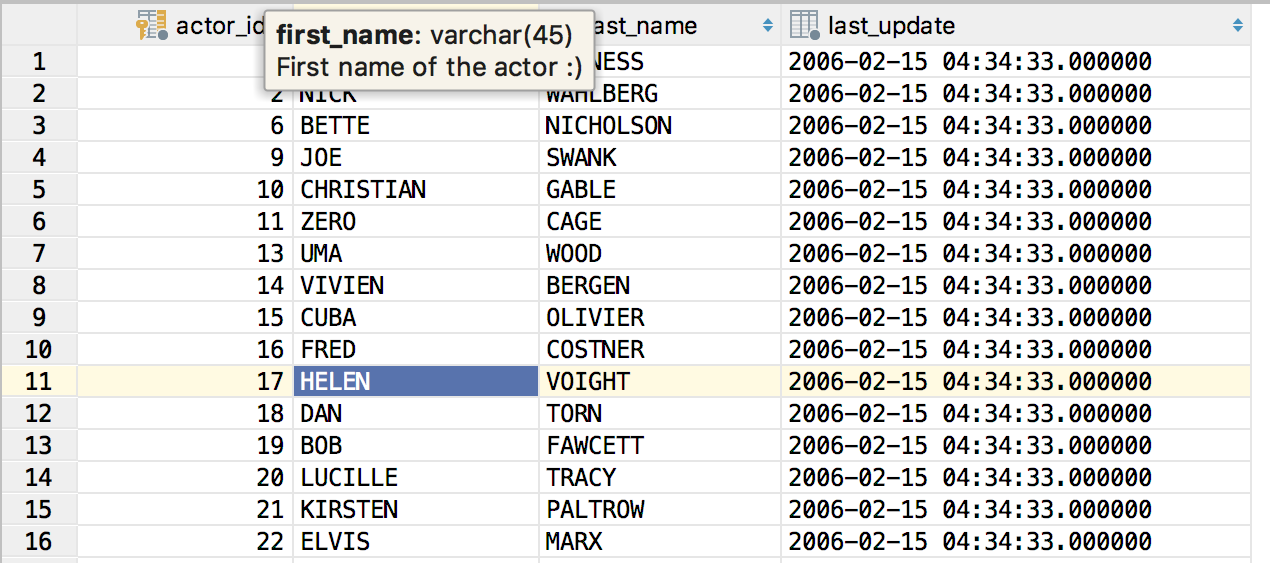Image resolution: width=1270 pixels, height=563 pixels.
Task: Select the highlighted HELEN cell
Action: tap(415, 381)
